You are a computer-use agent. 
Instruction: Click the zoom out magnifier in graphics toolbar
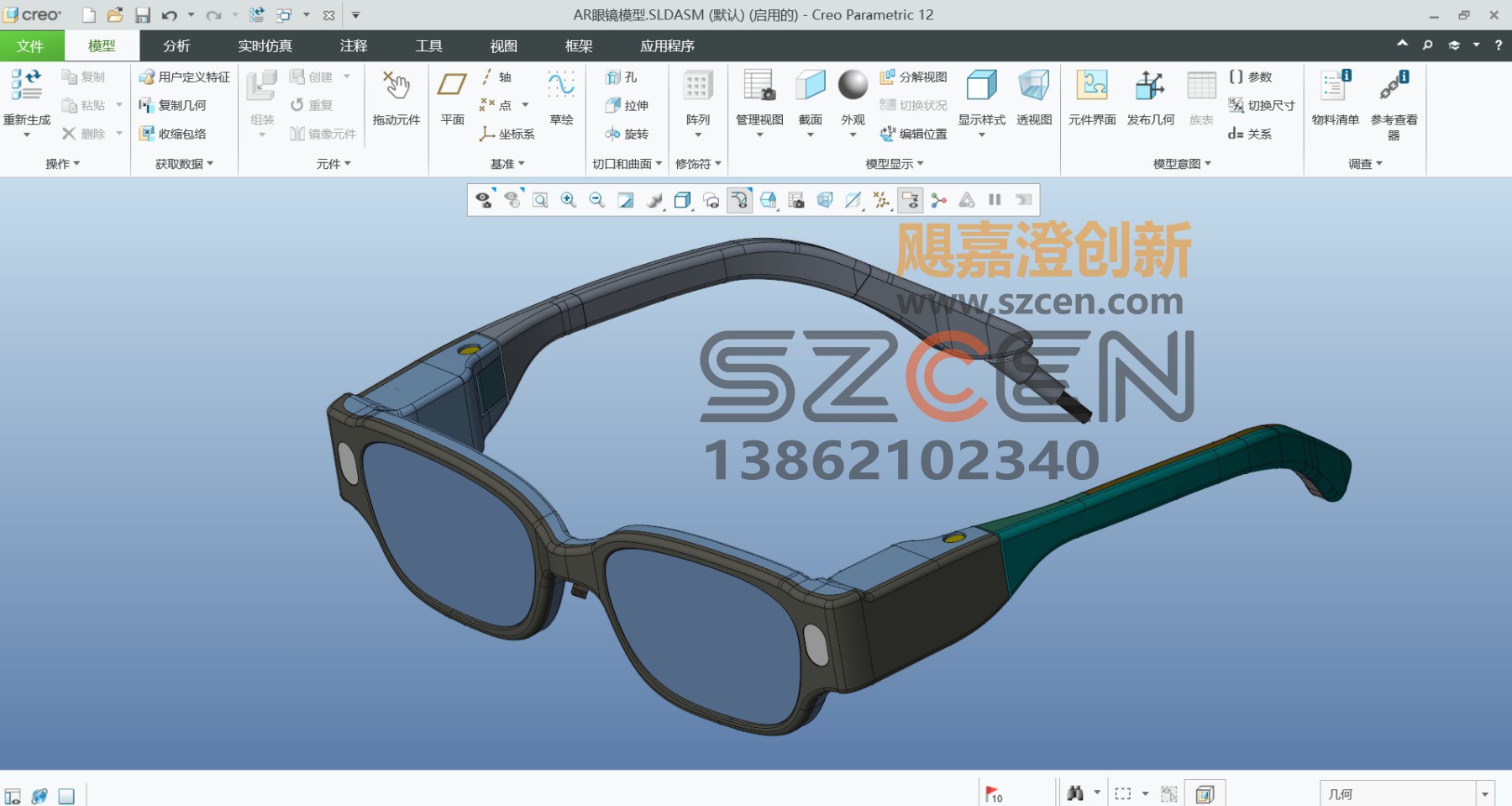point(597,200)
